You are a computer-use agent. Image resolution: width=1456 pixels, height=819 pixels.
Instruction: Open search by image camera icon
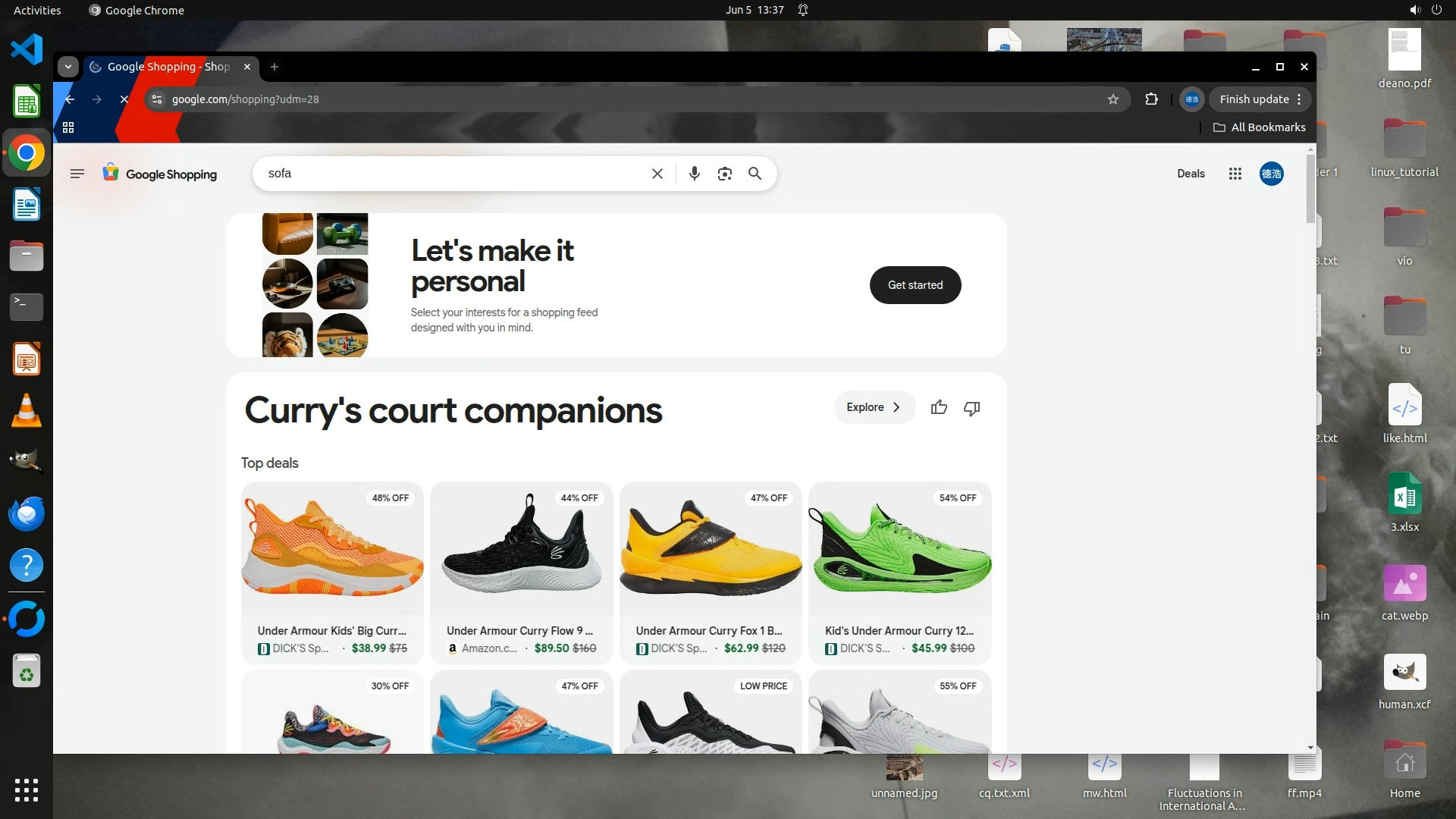724,174
